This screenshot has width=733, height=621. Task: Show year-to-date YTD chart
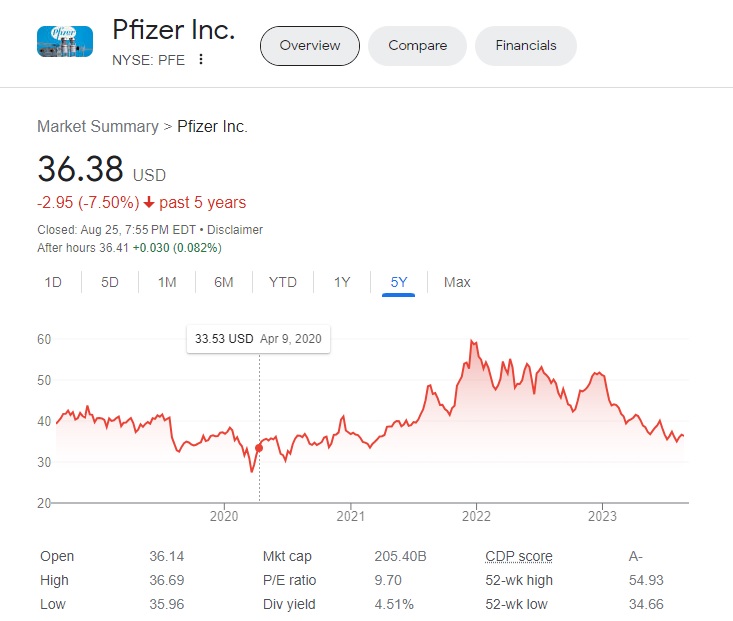point(283,282)
